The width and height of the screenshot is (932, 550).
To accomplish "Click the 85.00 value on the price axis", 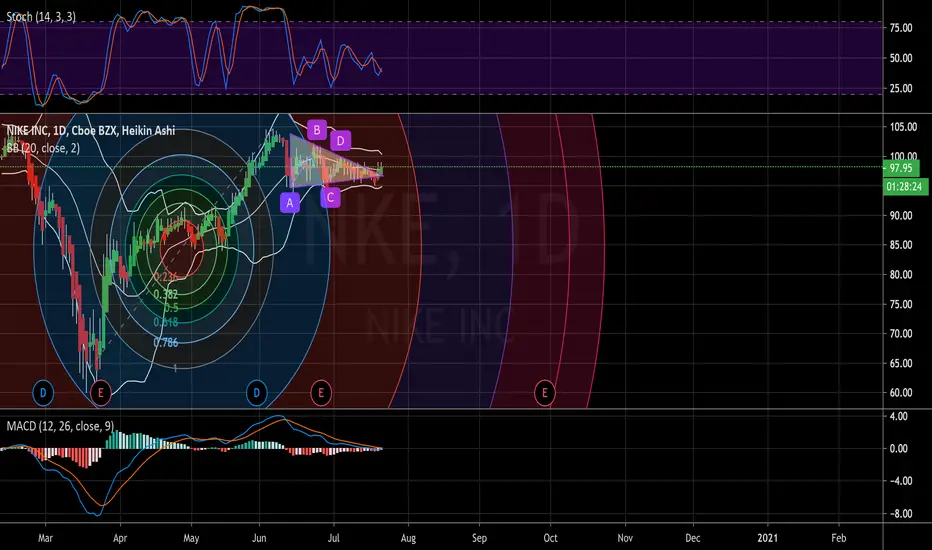I will [x=901, y=245].
